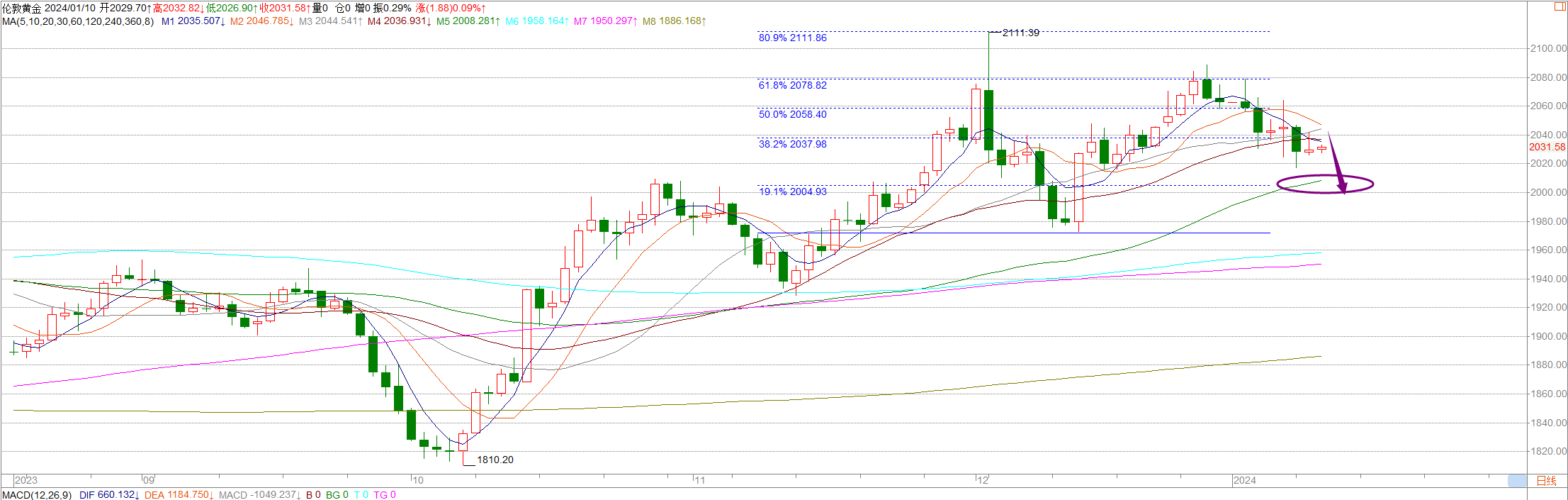Click the M6 1958.164 cyan legend entry
1568x500 pixels.
tap(536, 21)
